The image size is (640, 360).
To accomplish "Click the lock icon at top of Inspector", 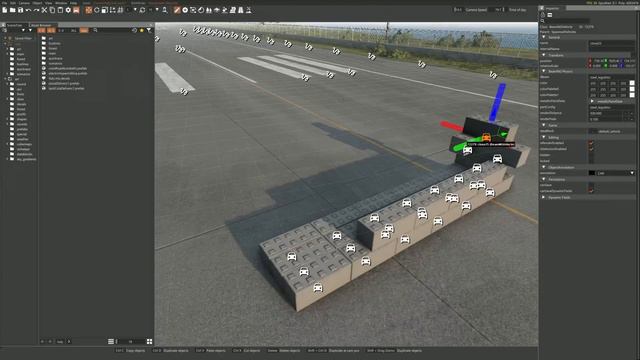I will pos(542,14).
